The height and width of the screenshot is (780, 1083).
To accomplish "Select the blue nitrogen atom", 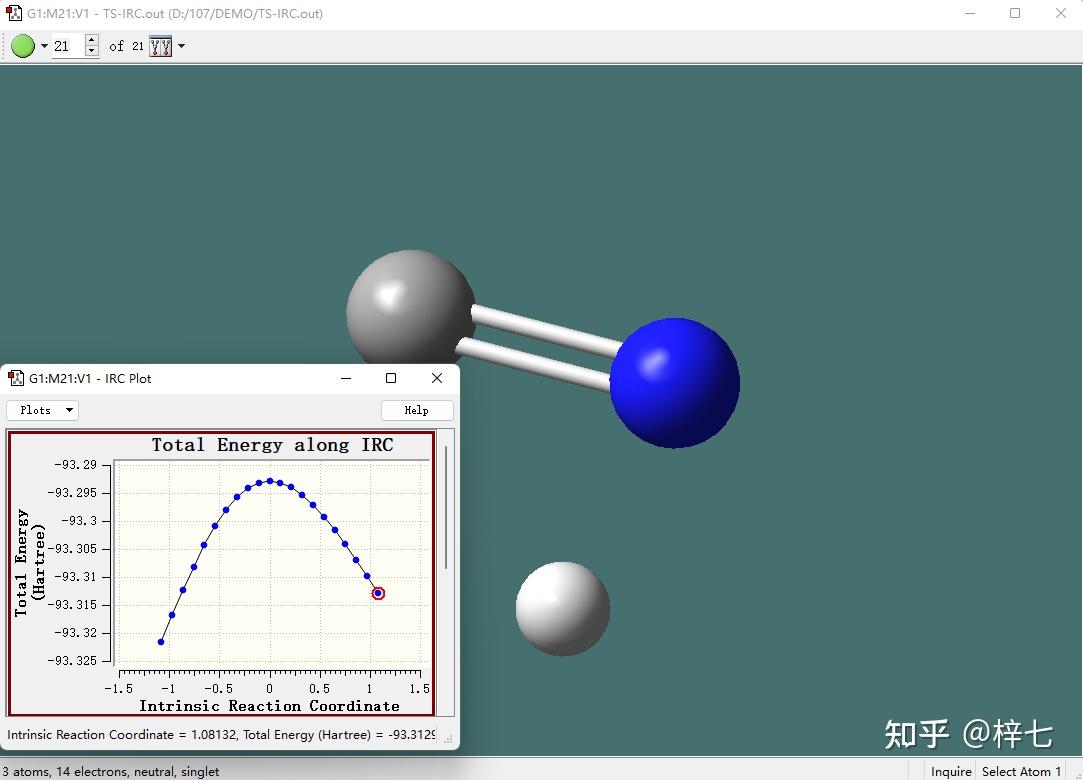I will click(x=675, y=383).
